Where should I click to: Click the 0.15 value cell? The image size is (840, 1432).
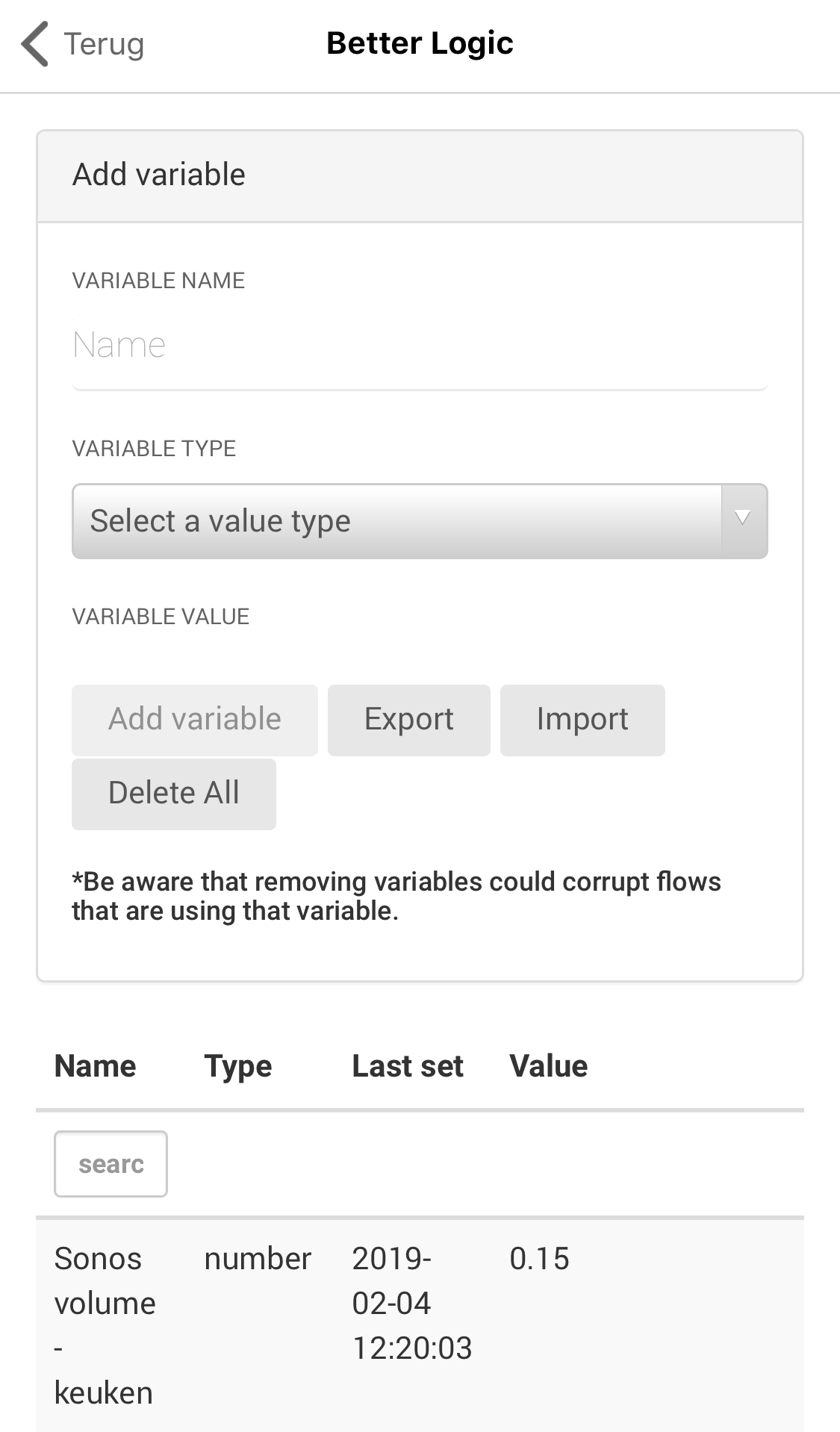(x=539, y=1259)
